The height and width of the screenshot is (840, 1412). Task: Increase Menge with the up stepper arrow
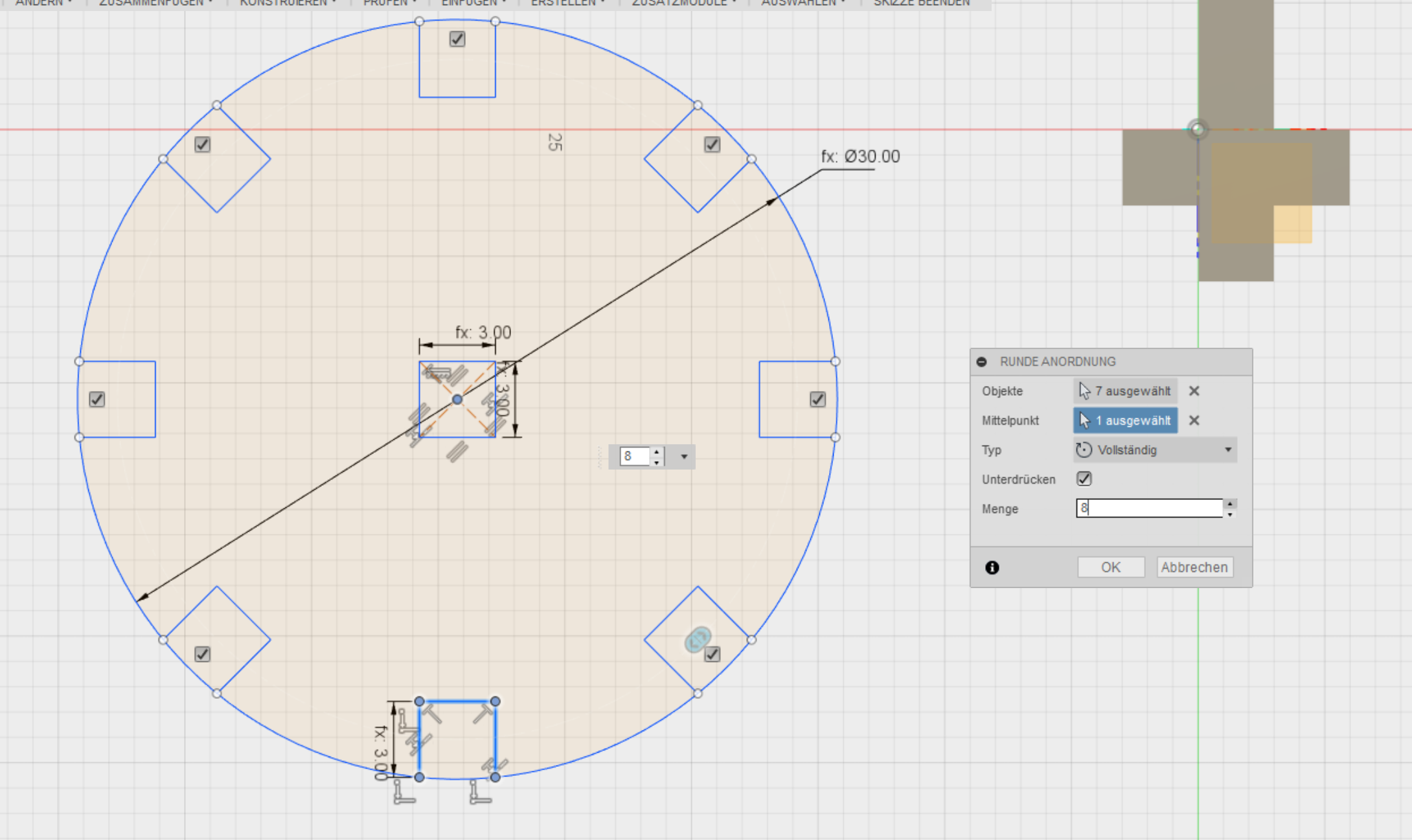pyautogui.click(x=1230, y=504)
